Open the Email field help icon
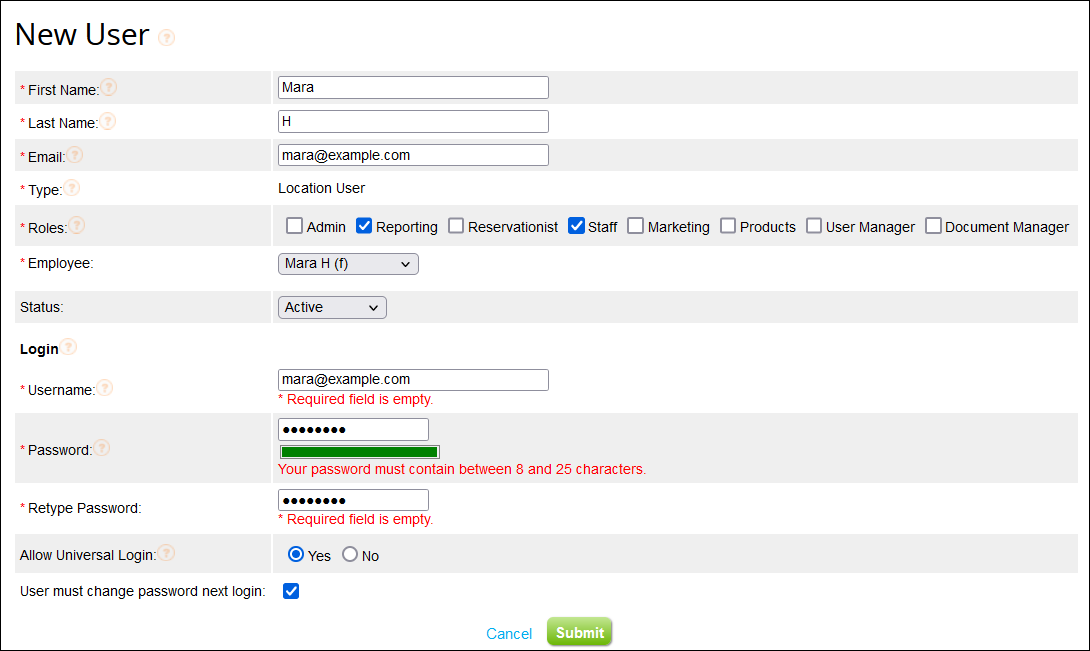This screenshot has width=1090, height=651. click(x=74, y=154)
